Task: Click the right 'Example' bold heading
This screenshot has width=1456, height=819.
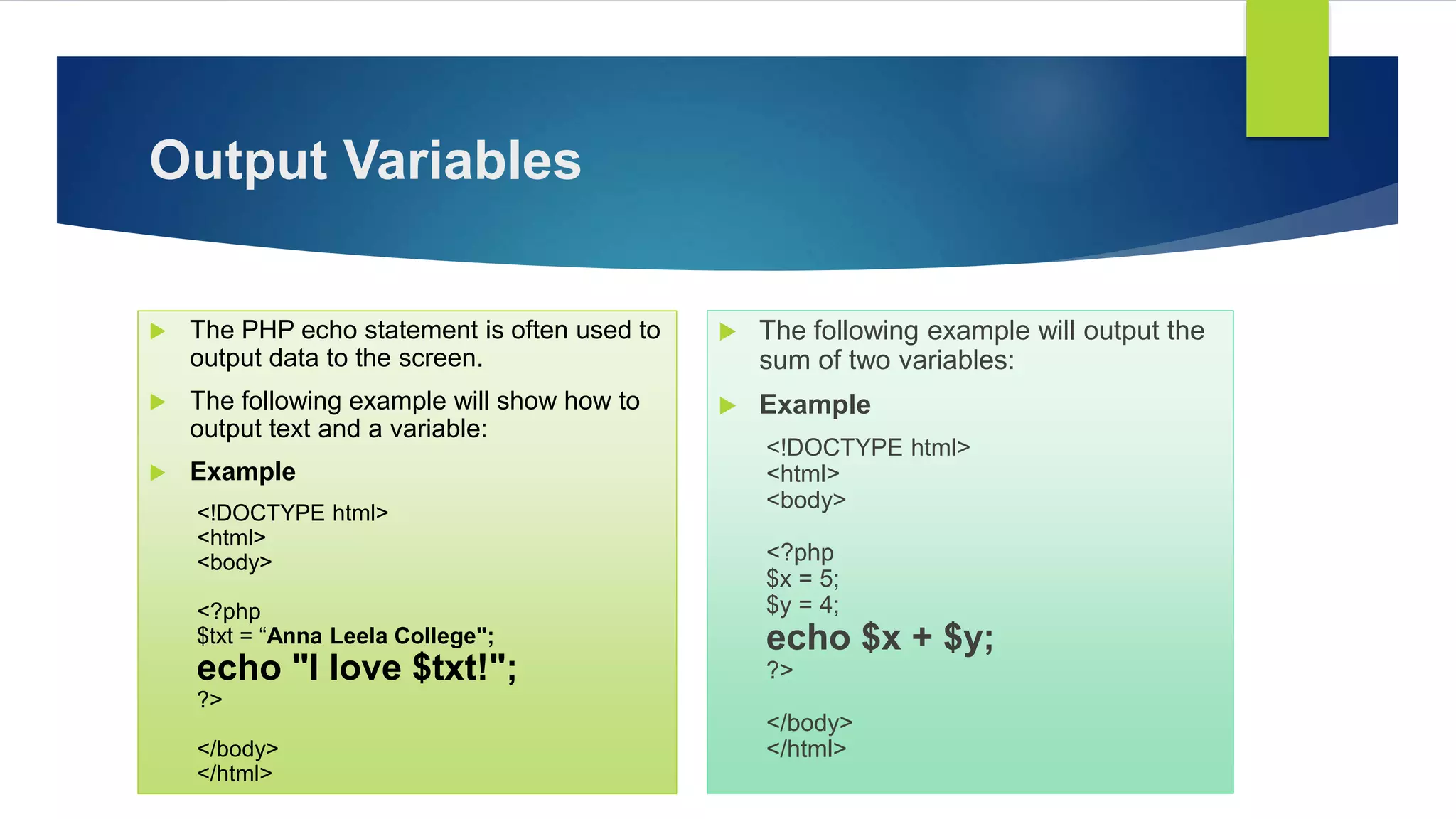Action: (815, 405)
